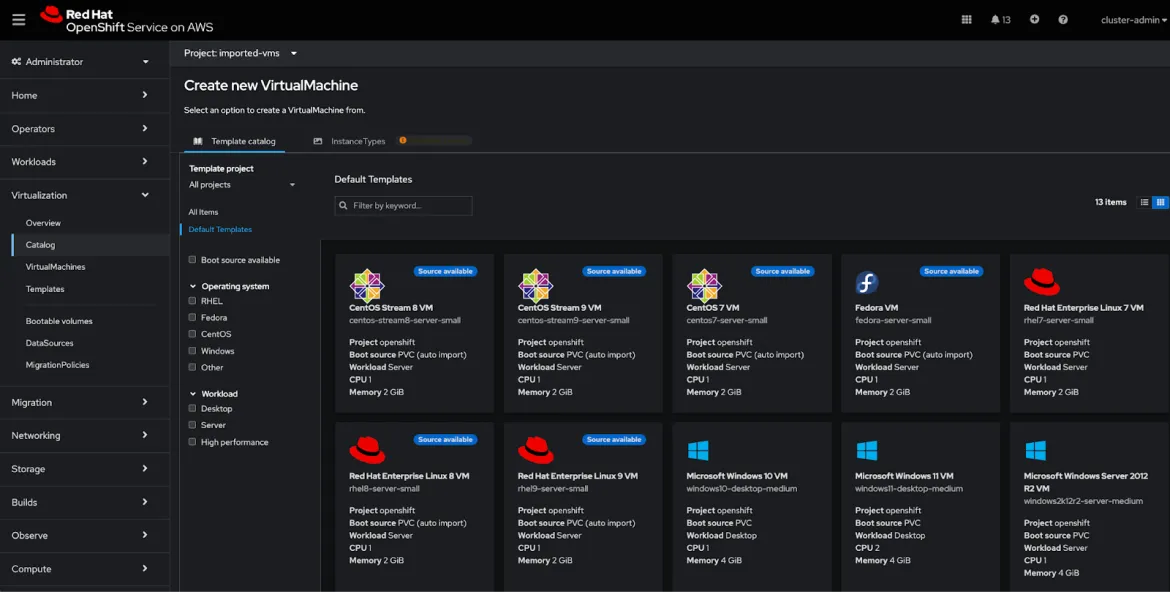Check the CentOS operating system filter

pyautogui.click(x=193, y=334)
